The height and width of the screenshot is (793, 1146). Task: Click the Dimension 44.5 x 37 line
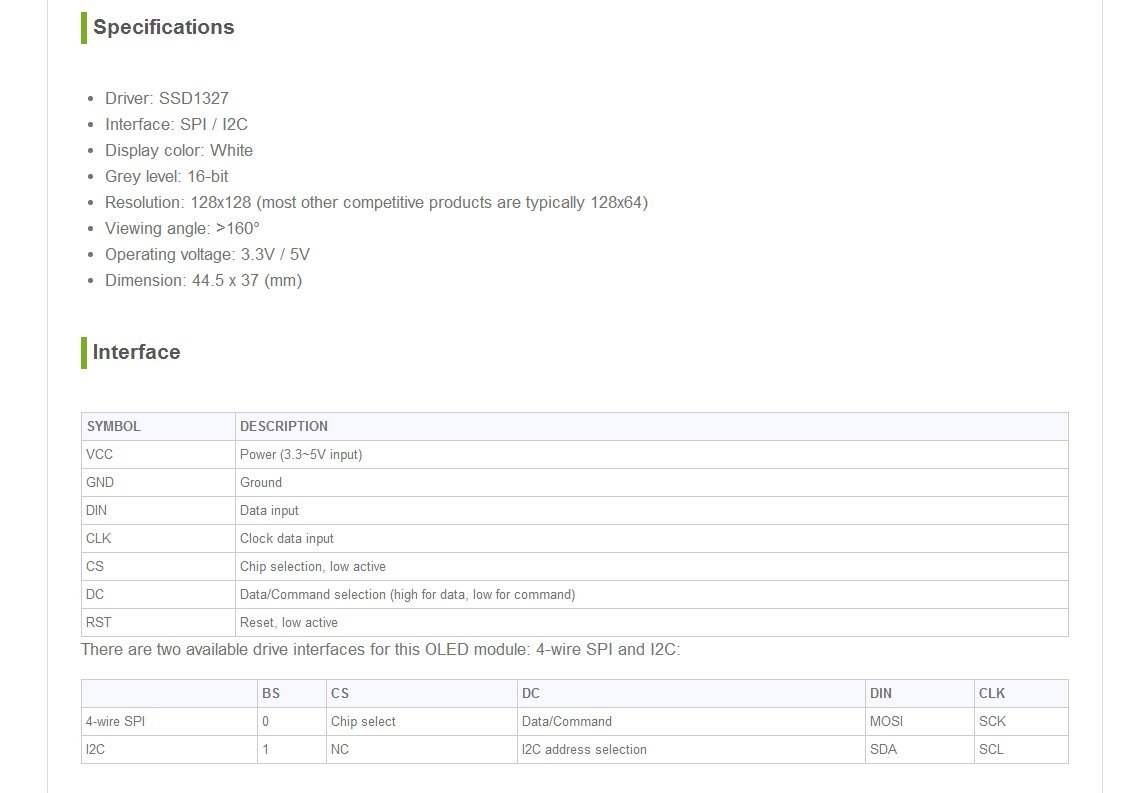(203, 280)
